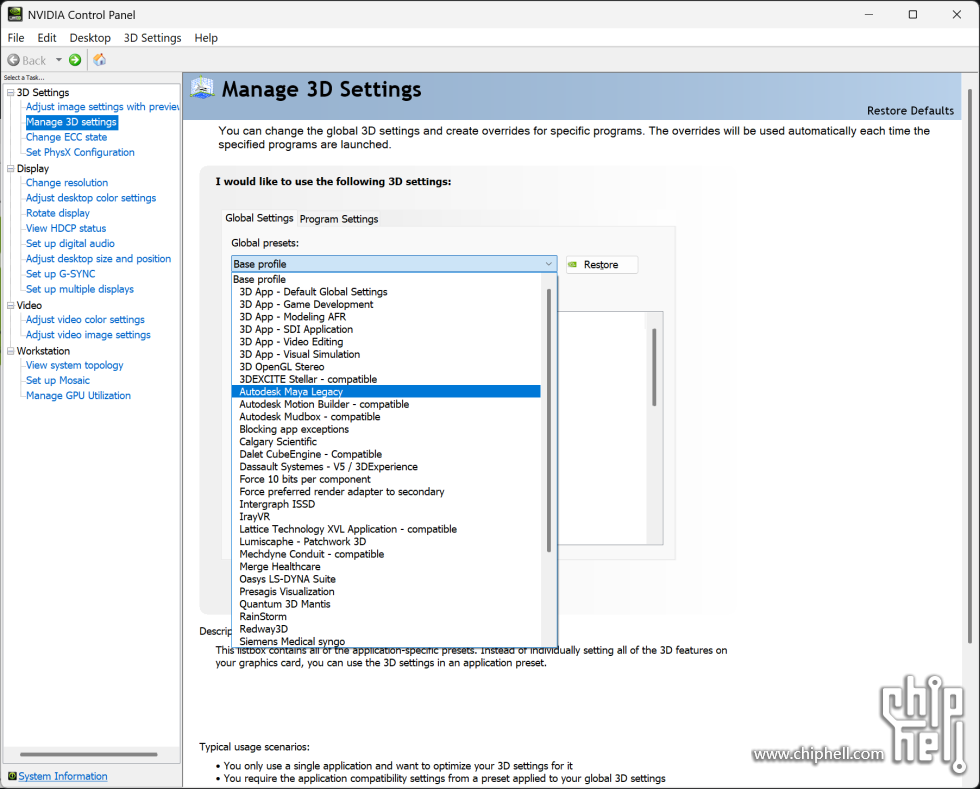Open Adjust desktop color settings

[91, 198]
